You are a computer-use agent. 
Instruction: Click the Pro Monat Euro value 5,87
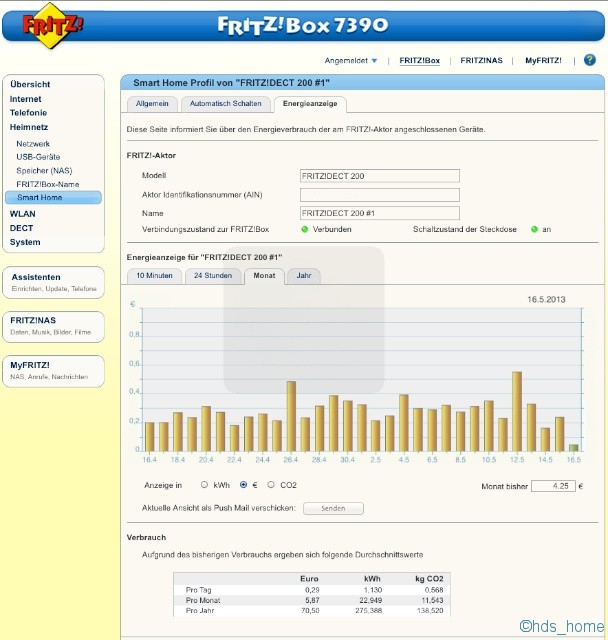click(x=312, y=600)
